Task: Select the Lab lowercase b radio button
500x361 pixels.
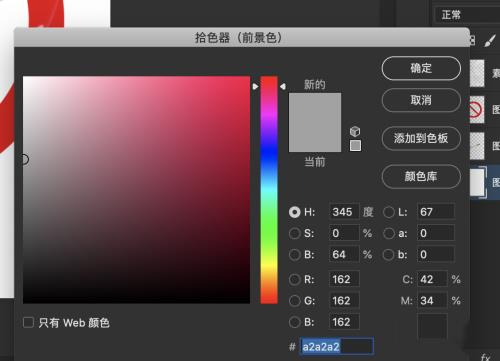Action: pyautogui.click(x=389, y=255)
